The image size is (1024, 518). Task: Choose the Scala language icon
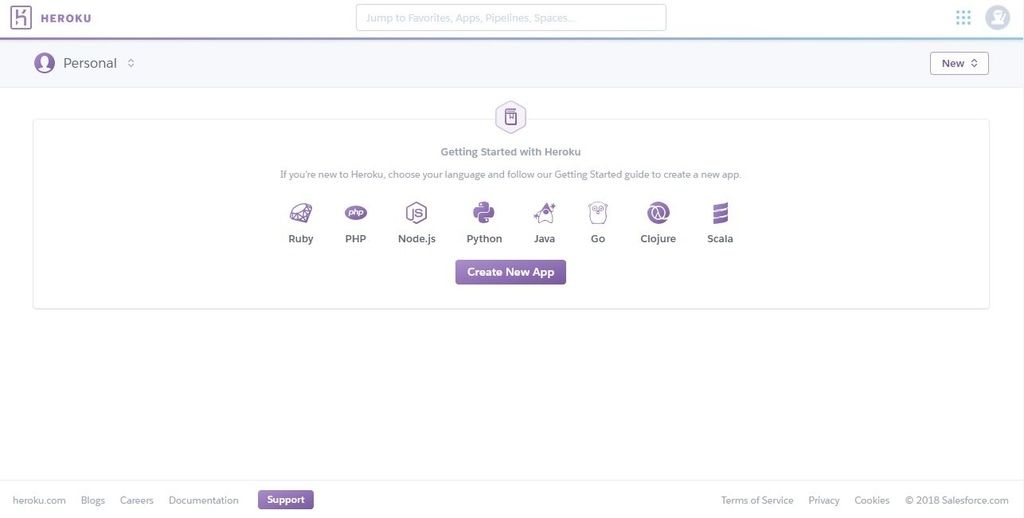click(x=720, y=213)
